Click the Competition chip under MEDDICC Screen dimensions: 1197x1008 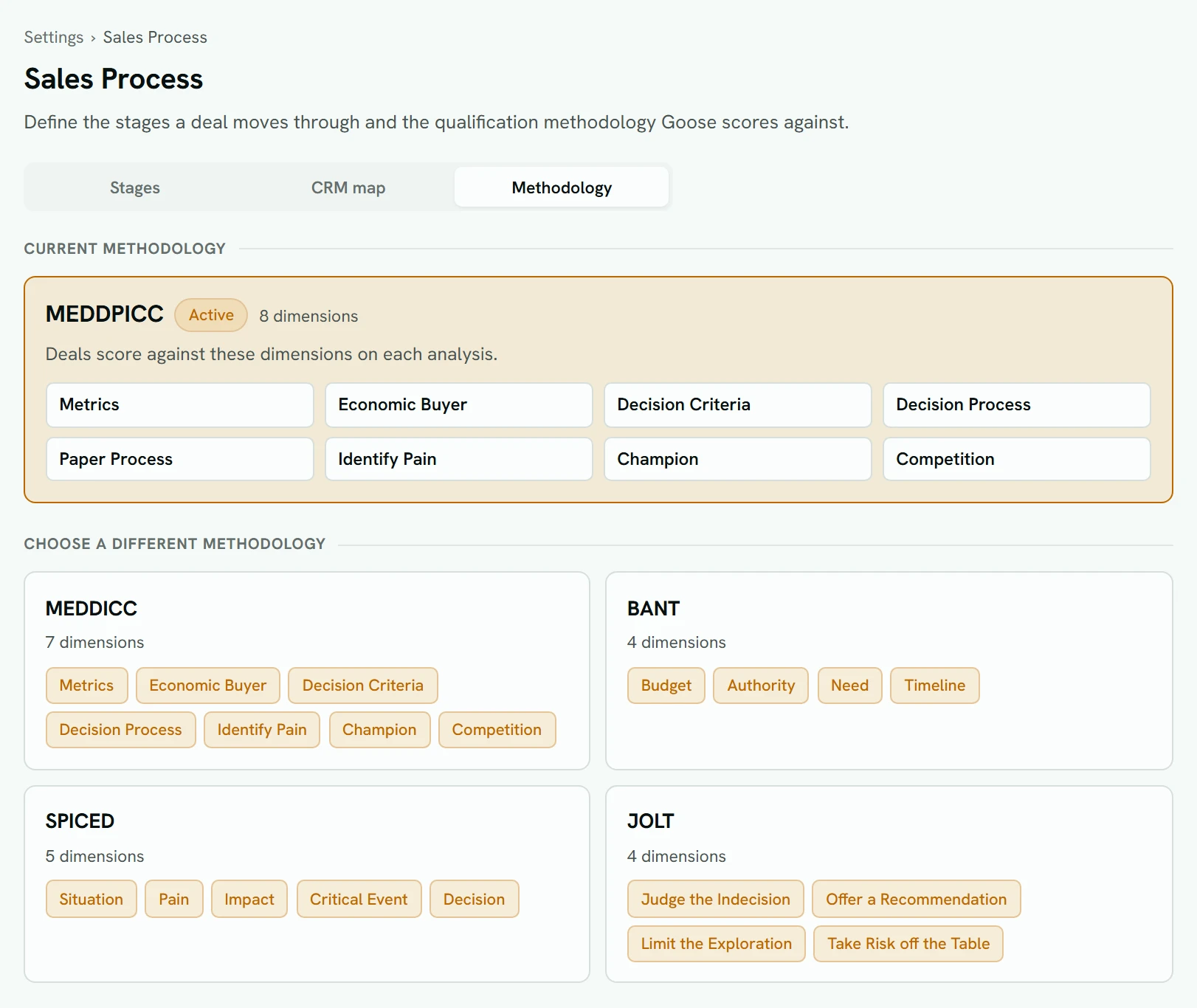point(497,730)
